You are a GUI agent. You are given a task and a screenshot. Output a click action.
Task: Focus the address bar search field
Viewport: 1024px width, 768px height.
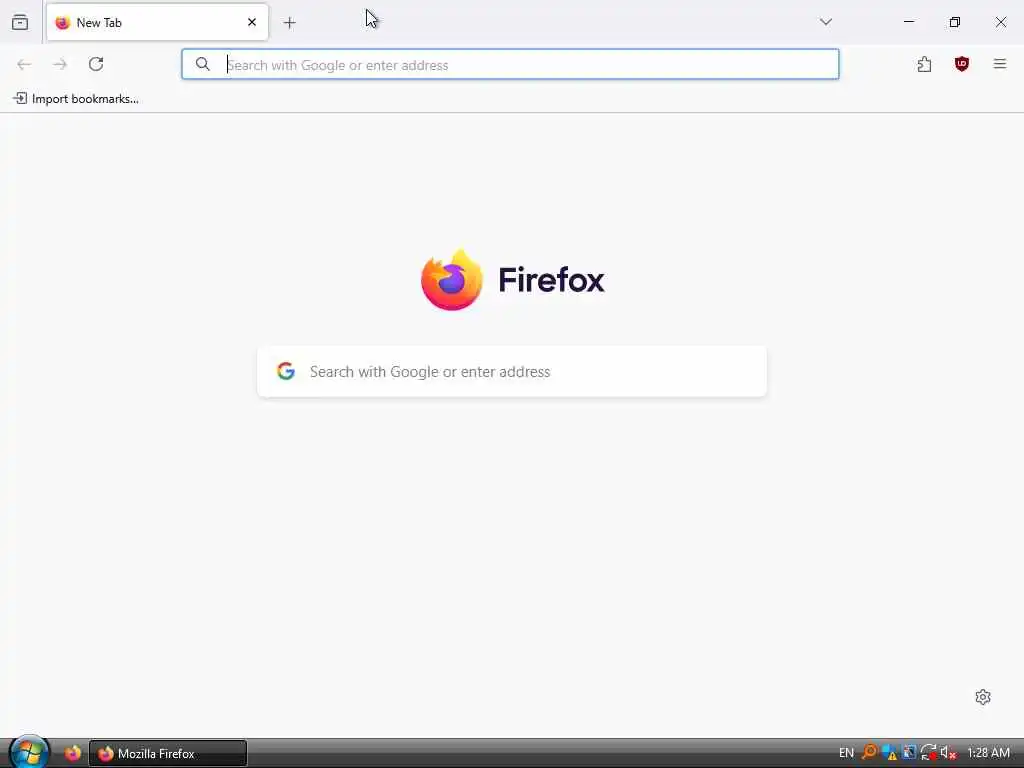[510, 64]
